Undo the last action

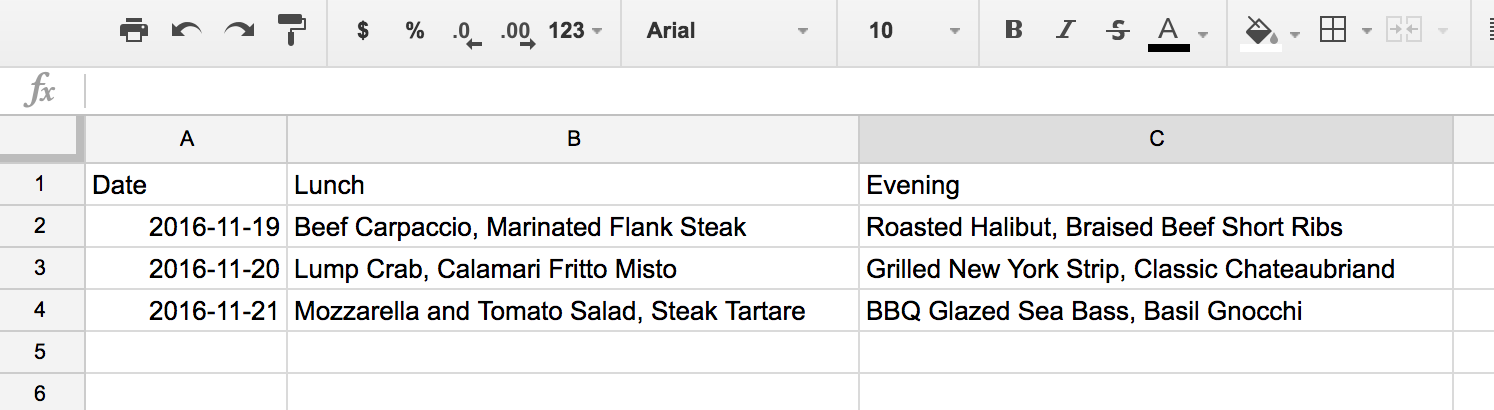tap(186, 31)
